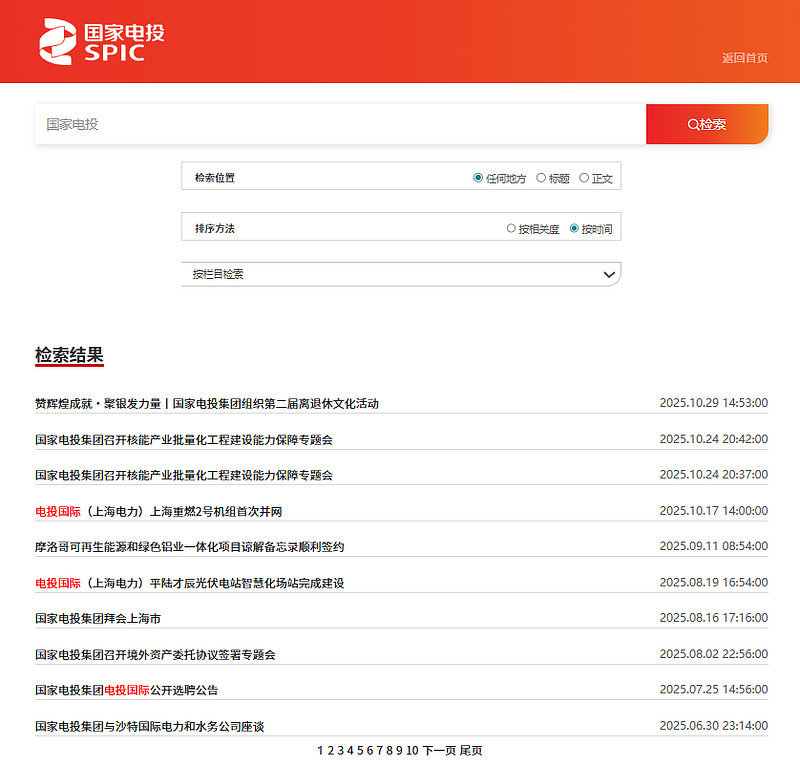Click the 检索结果 heading
Viewport: 800px width, 766px height.
69,355
